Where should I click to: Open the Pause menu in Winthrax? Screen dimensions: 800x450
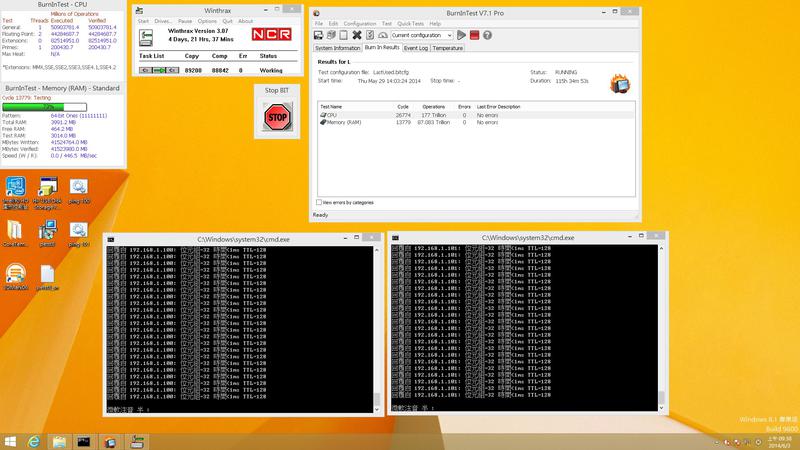coord(185,21)
